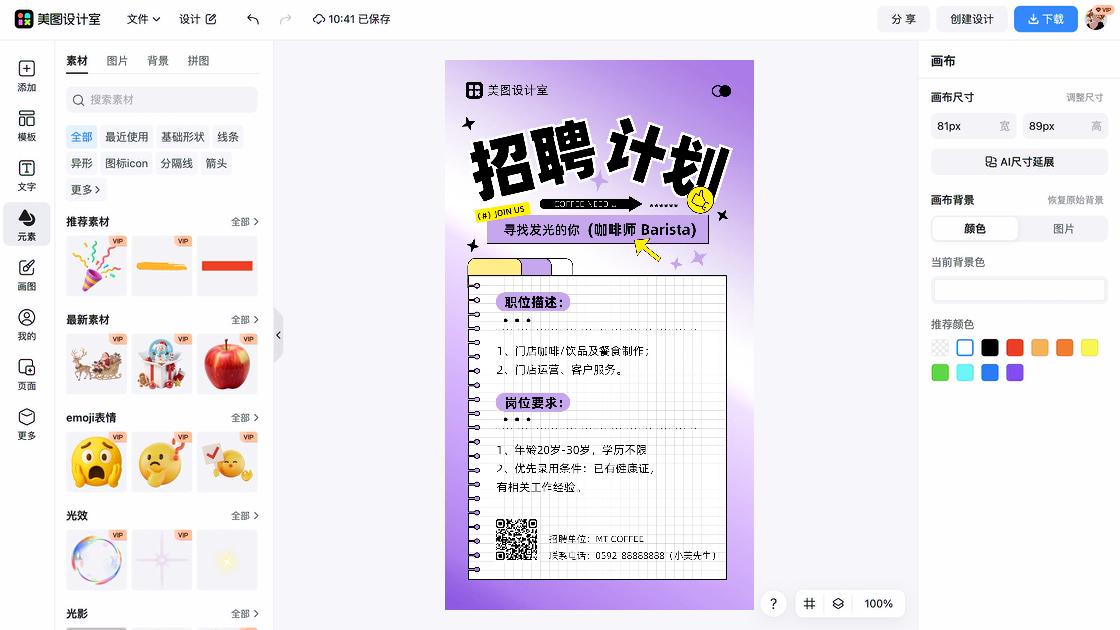Collapse the left materials panel arrow

point(279,335)
